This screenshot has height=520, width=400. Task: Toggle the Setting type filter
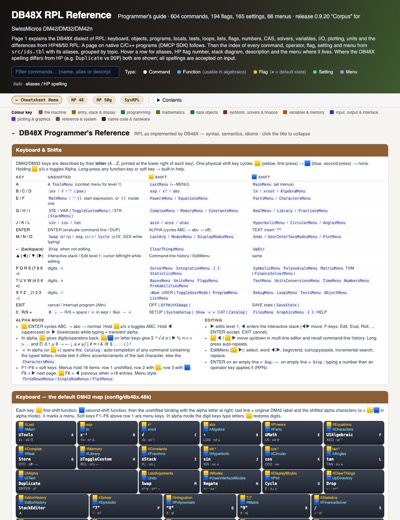tap(323, 72)
